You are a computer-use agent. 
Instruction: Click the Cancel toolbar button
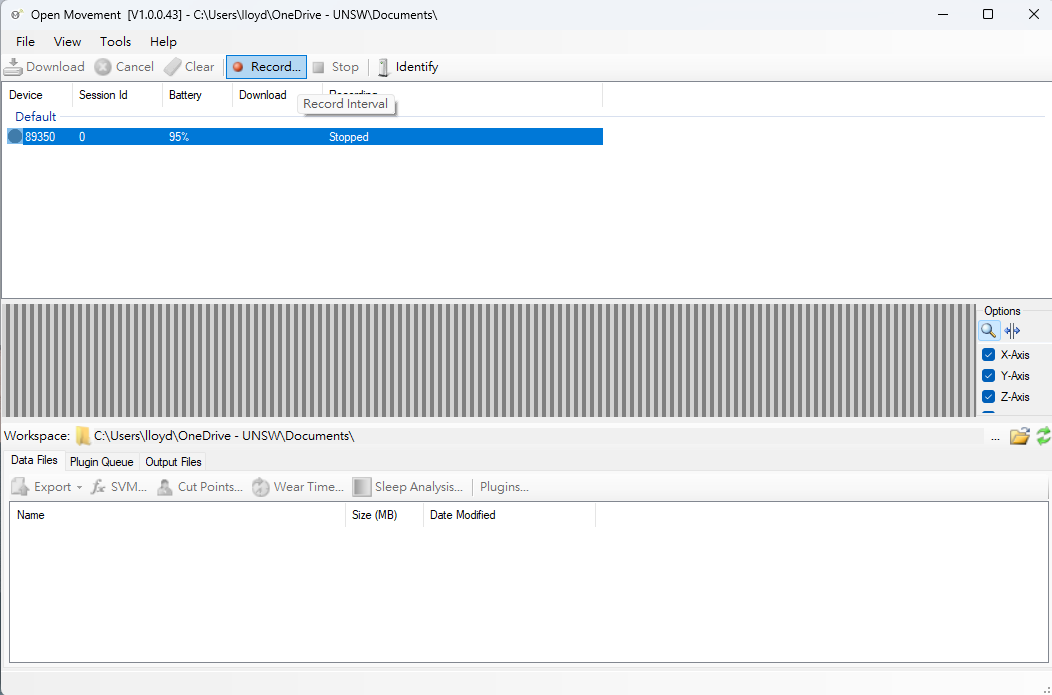tap(124, 66)
